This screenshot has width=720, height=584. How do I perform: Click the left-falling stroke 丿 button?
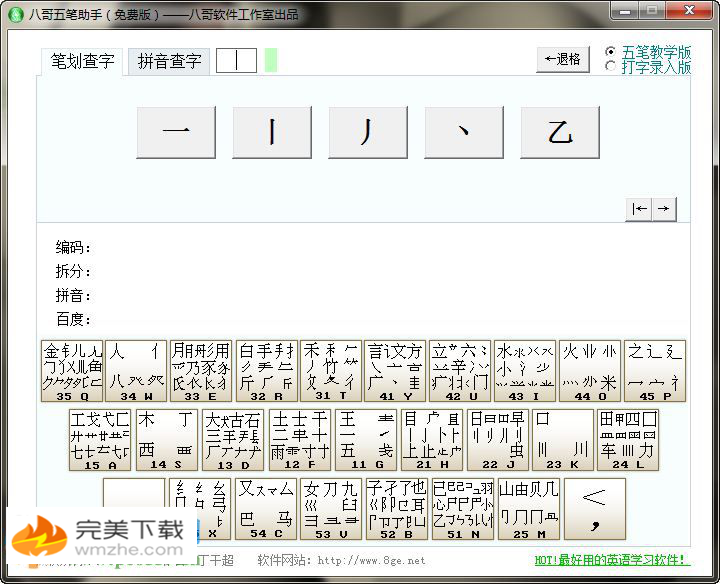click(368, 133)
